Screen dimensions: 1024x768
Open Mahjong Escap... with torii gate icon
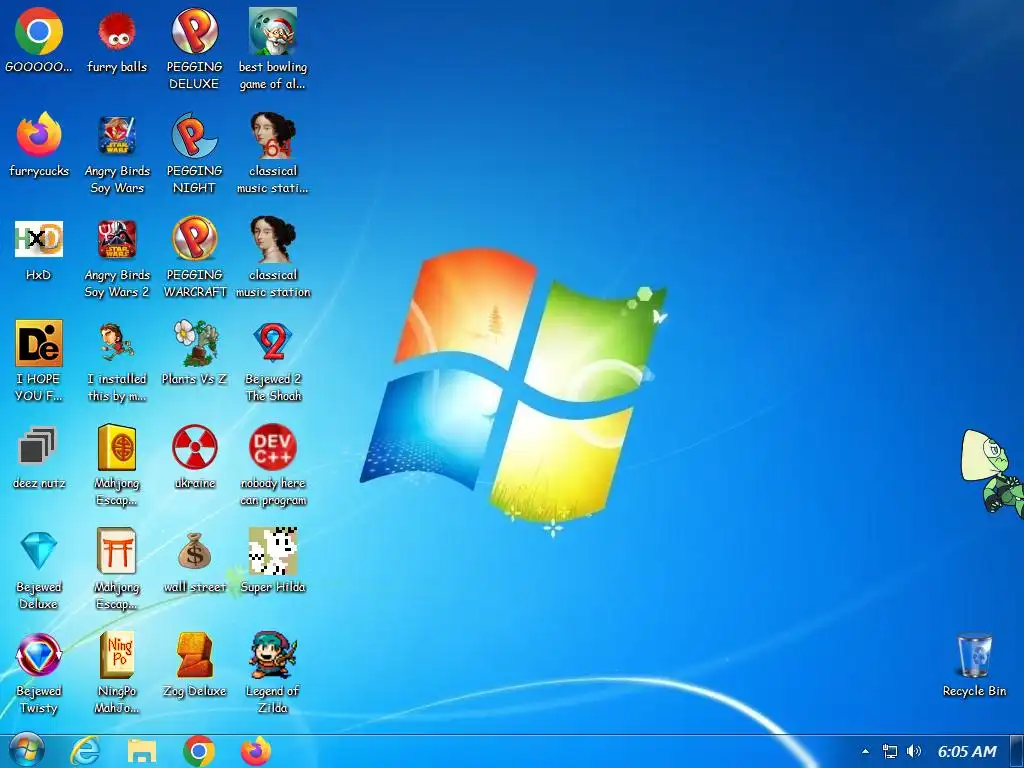click(117, 551)
